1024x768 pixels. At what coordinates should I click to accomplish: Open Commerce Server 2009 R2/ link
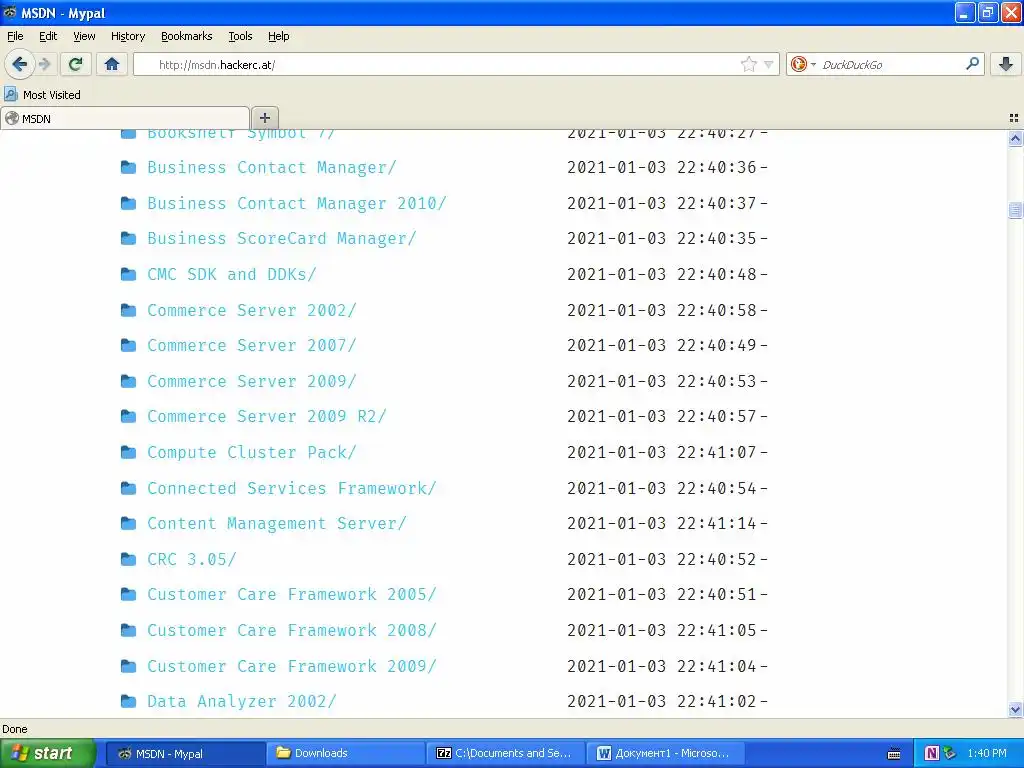click(x=266, y=417)
